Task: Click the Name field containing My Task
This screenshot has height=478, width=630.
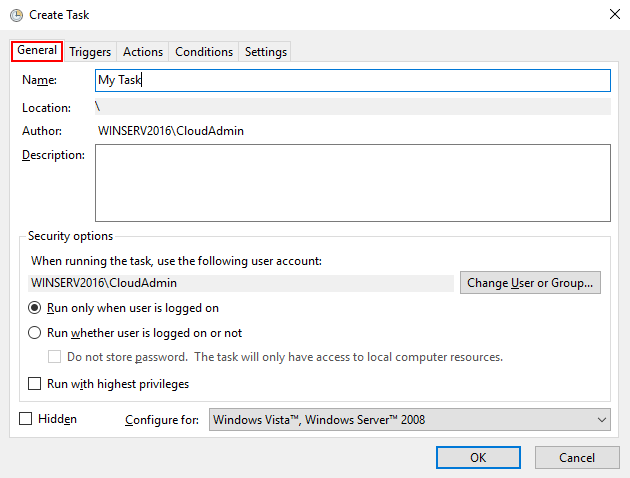Action: [352, 80]
